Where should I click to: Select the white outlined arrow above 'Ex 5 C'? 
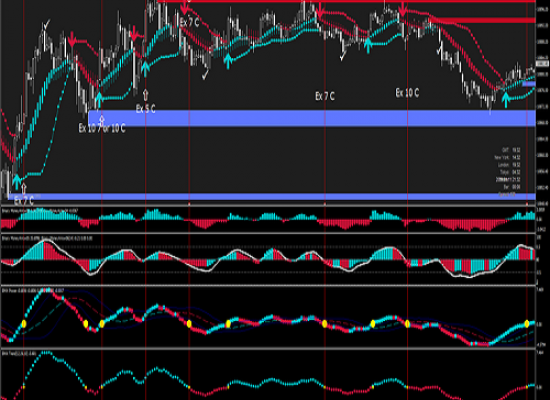click(x=146, y=95)
